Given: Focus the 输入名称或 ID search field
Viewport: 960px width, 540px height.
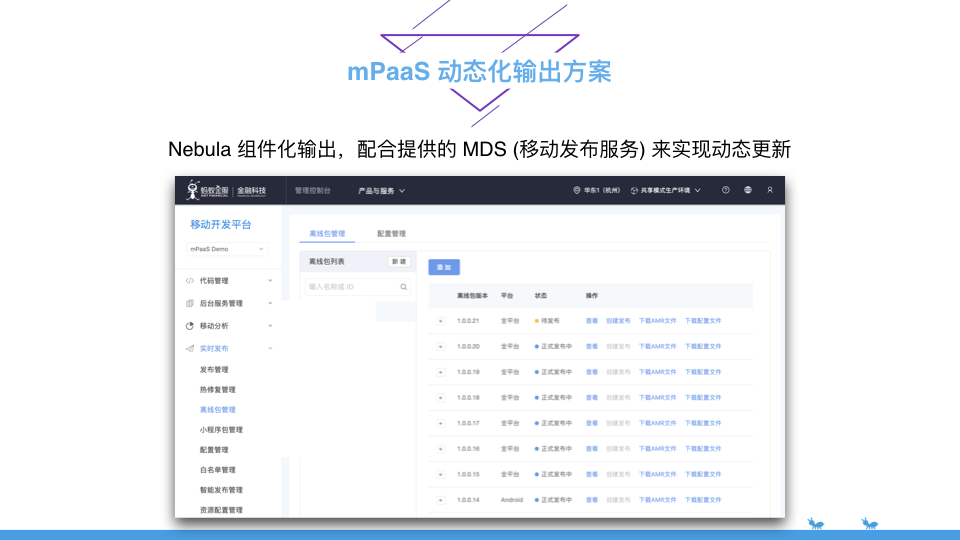Looking at the screenshot, I should tap(358, 287).
